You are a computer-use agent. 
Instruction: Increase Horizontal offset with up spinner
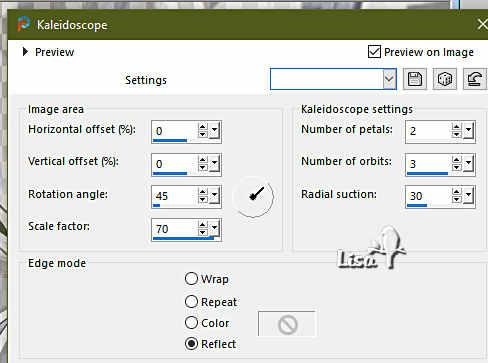point(203,127)
